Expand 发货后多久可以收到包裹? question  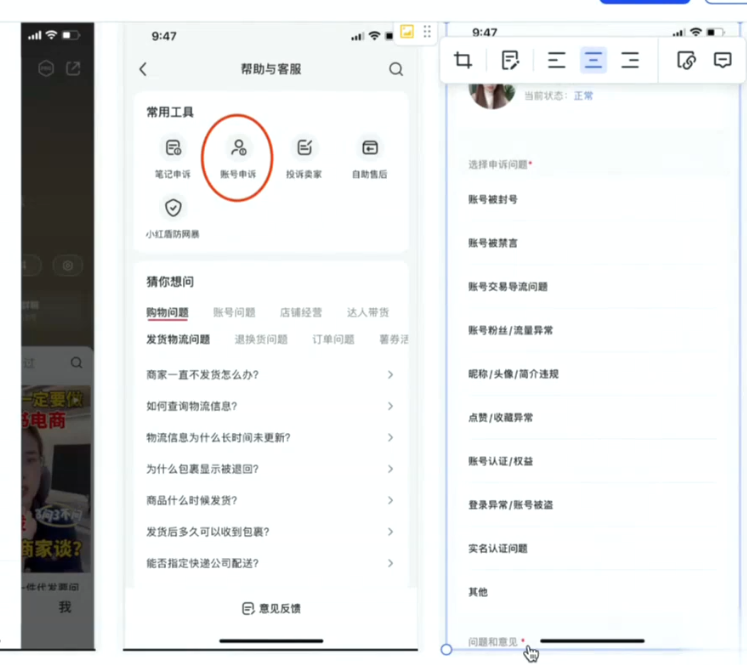coord(270,532)
